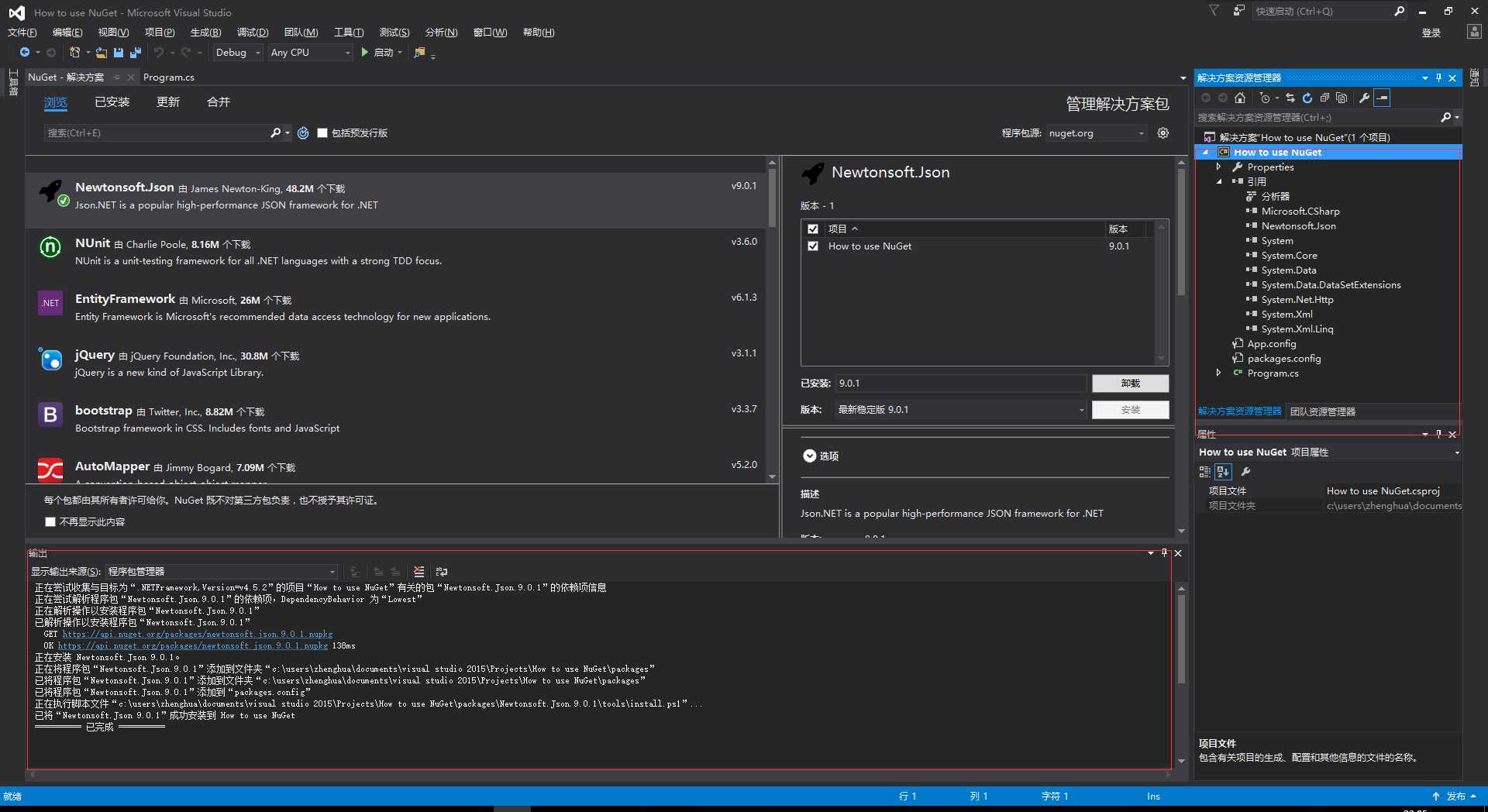Click the Alphabetical sort icon in Properties panel
1488x812 pixels.
1223,471
